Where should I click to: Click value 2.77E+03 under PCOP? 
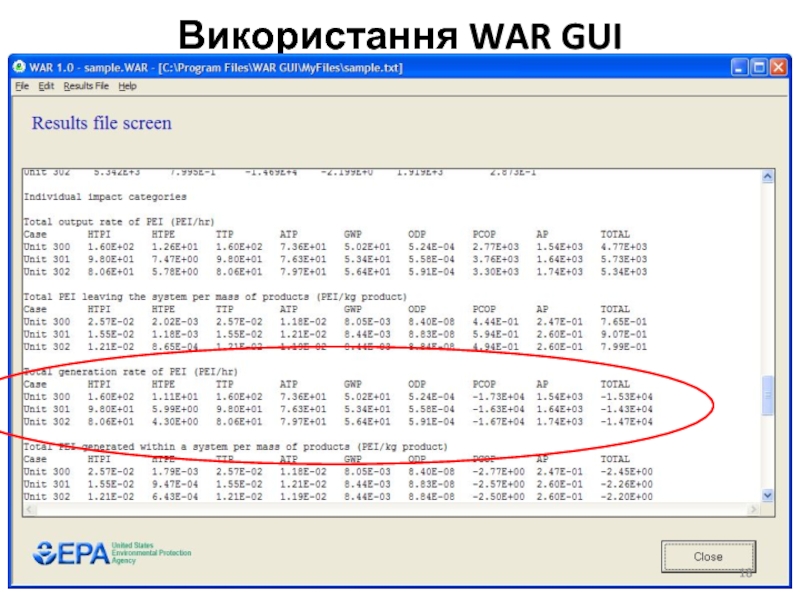pos(495,247)
